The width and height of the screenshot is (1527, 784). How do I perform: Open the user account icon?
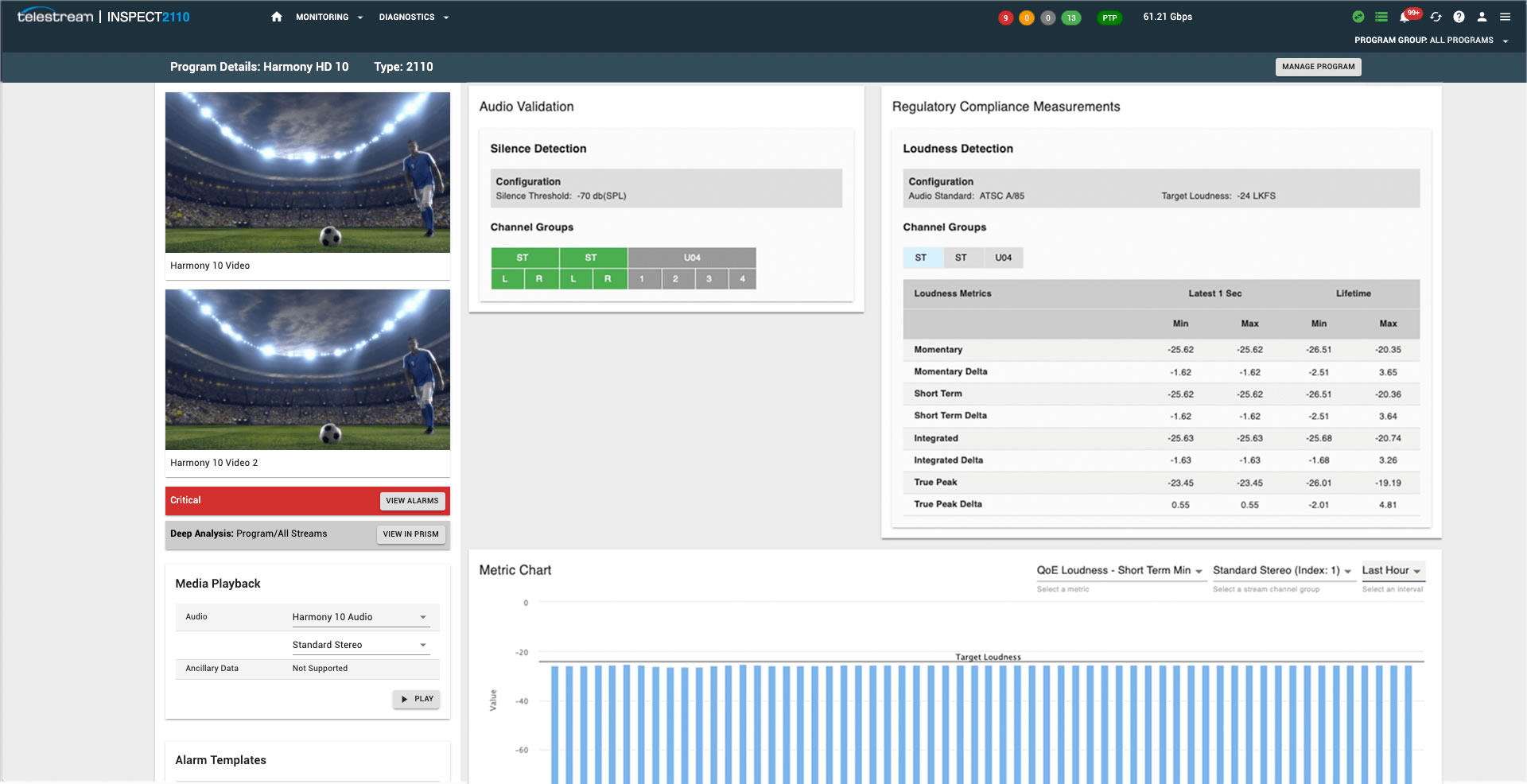(1482, 17)
